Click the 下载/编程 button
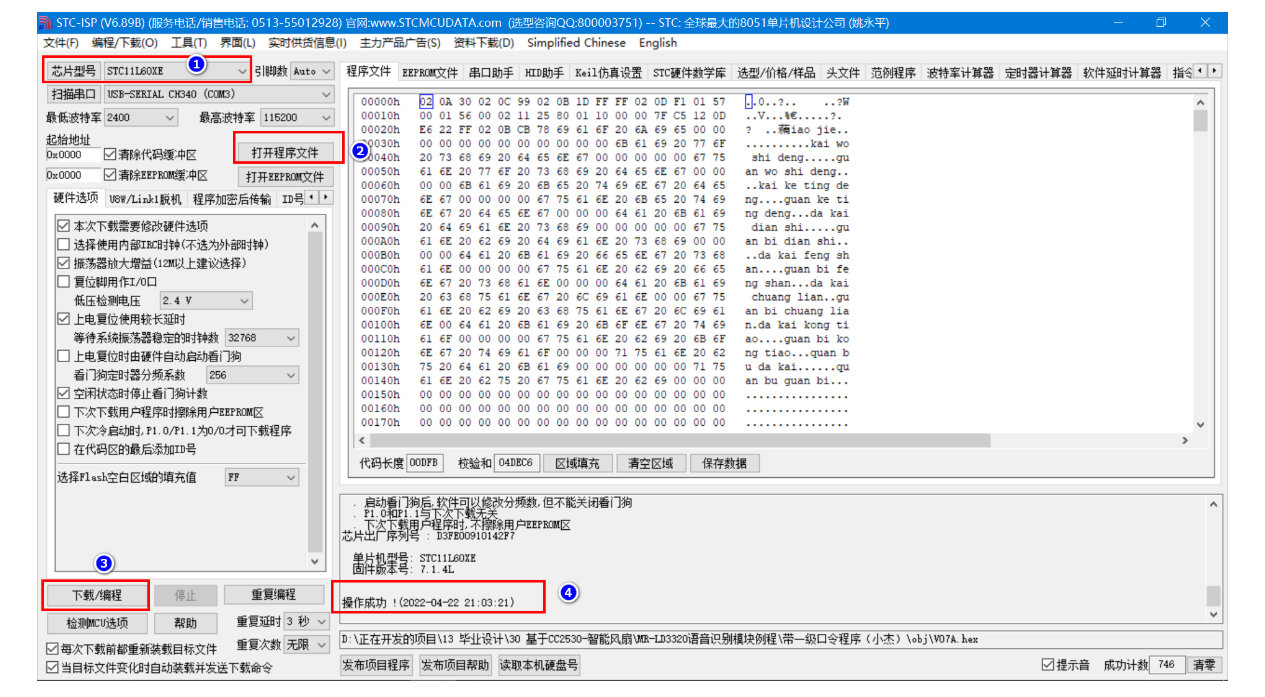Screen dimensions: 1265x697 [96, 595]
